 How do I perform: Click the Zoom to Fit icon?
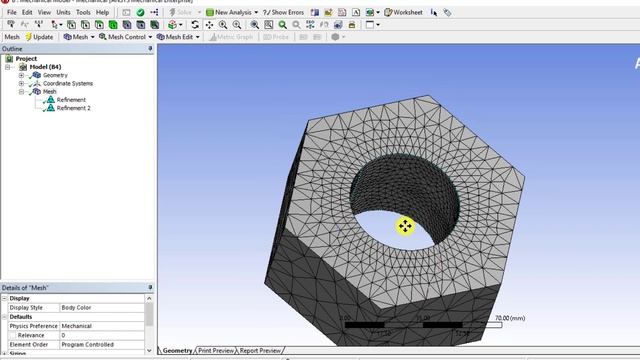255,25
